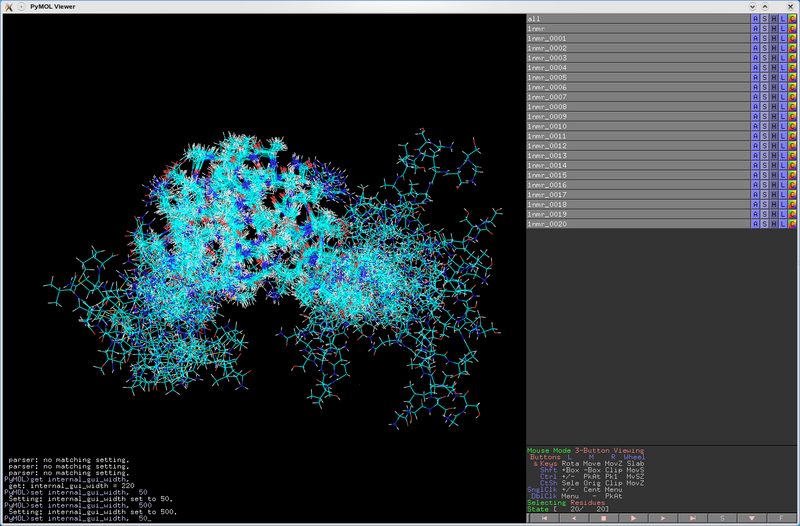Viewport: 800px width, 526px height.
Task: Open Action menu for 1nmr_0018
Action: (755, 205)
